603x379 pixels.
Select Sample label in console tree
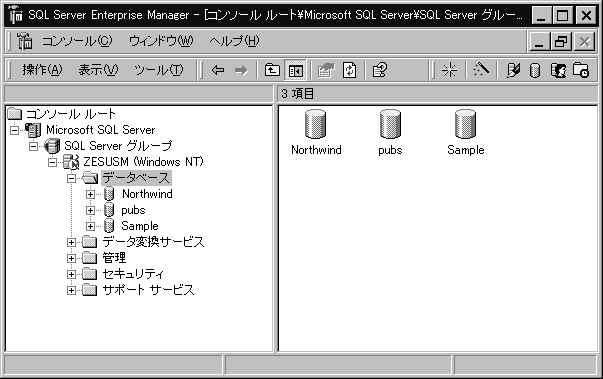click(x=140, y=226)
